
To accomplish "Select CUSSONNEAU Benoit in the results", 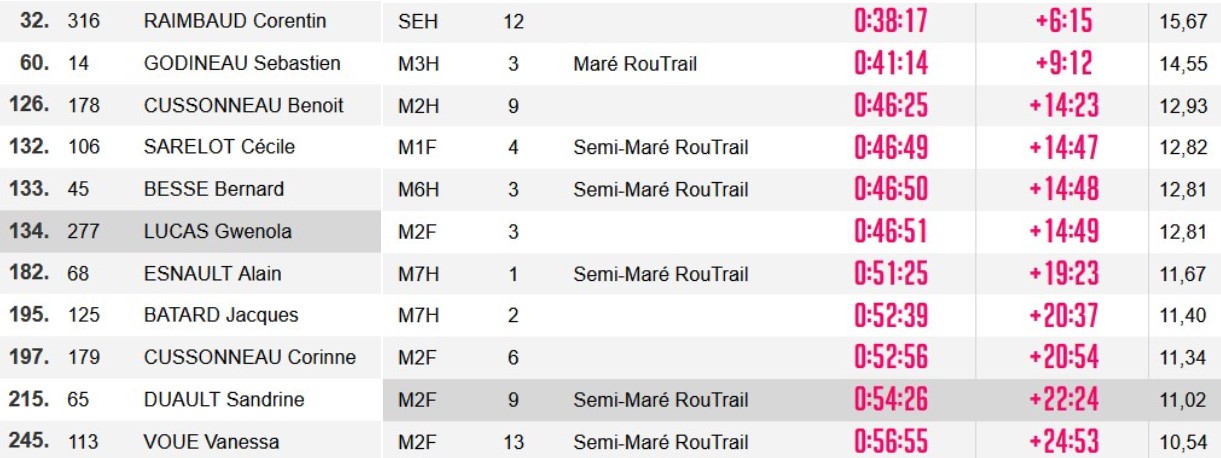I will [244, 105].
